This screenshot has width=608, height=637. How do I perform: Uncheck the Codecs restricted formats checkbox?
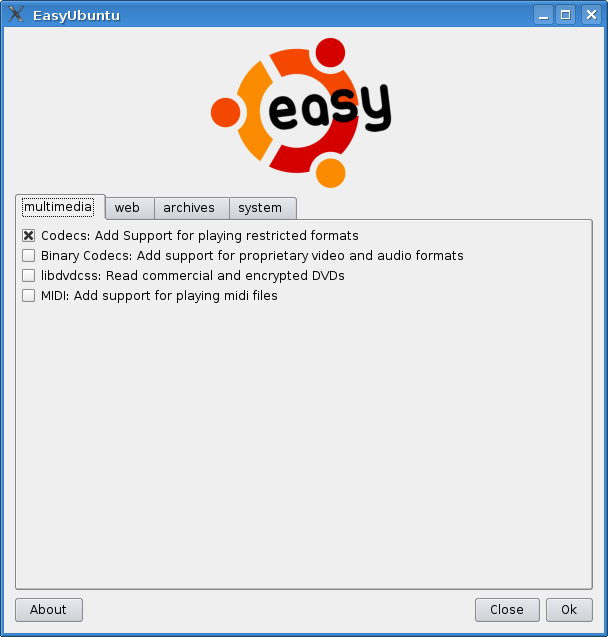pos(28,236)
